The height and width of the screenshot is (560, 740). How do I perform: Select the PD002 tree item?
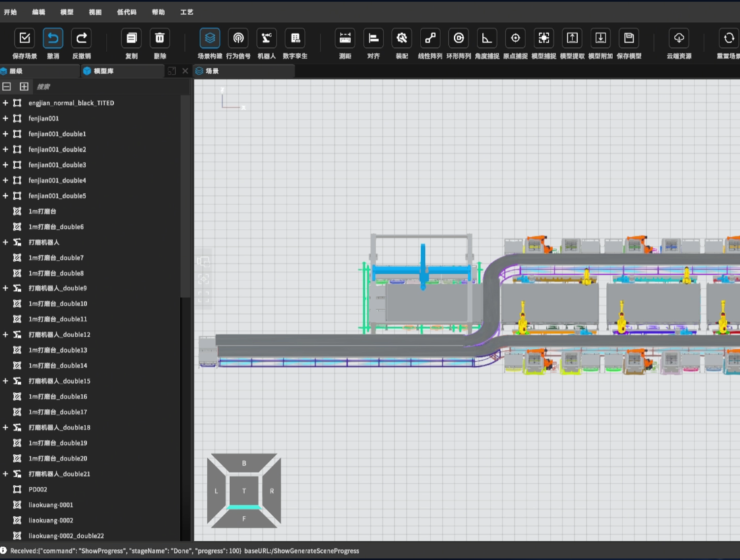(x=90, y=489)
